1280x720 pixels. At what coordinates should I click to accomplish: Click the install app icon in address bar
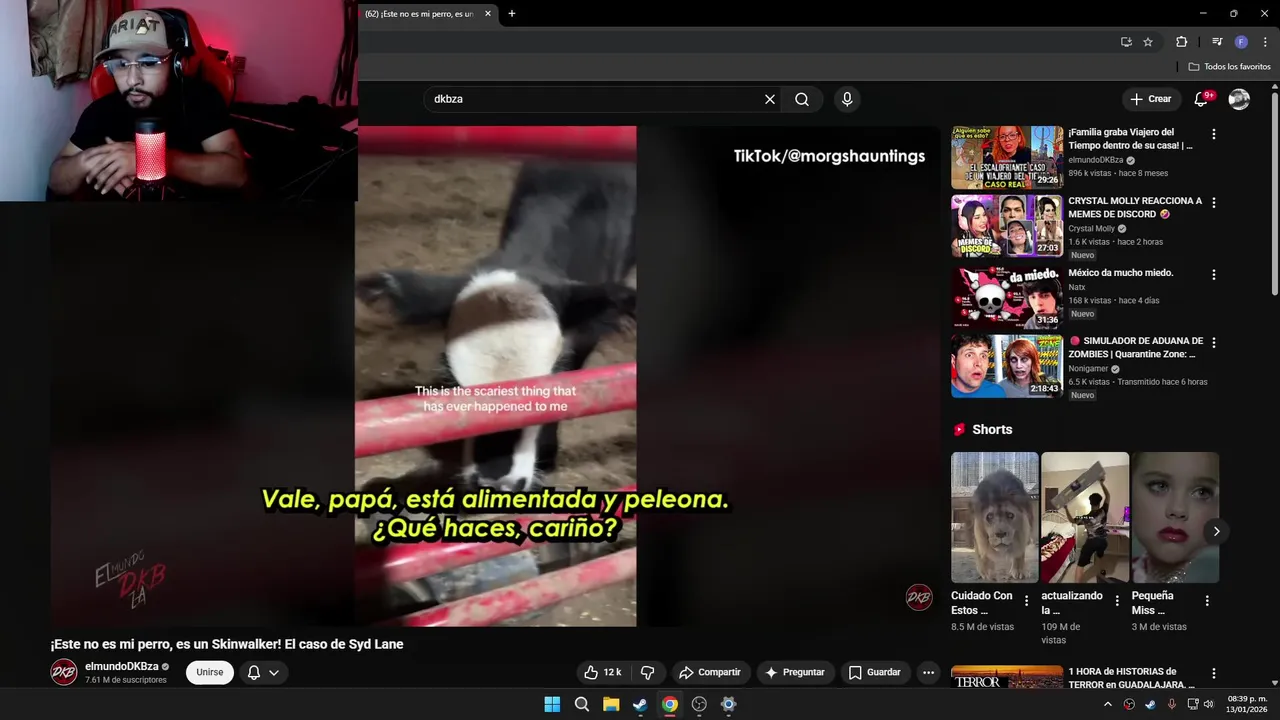pos(1126,42)
